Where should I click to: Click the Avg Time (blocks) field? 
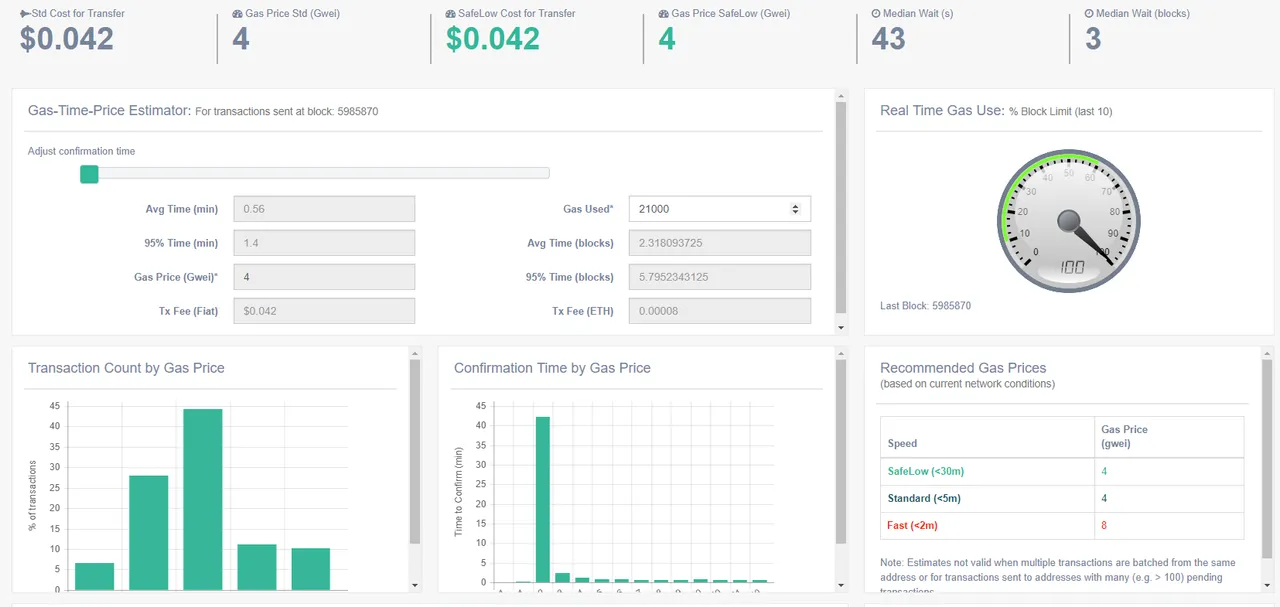719,243
